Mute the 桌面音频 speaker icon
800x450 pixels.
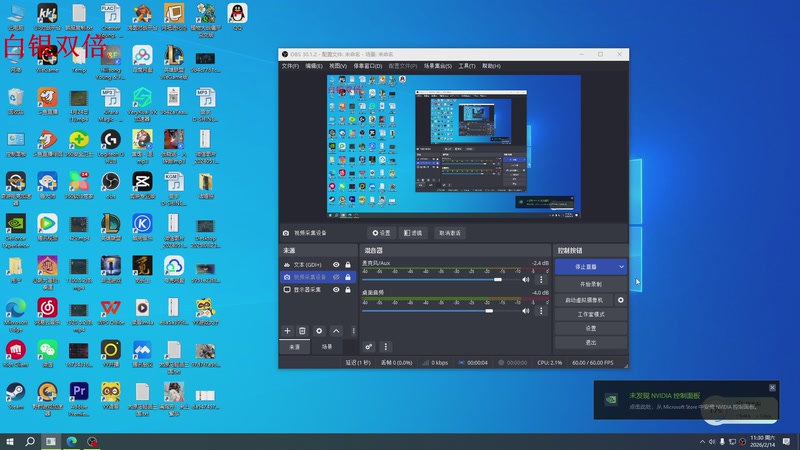[x=526, y=311]
